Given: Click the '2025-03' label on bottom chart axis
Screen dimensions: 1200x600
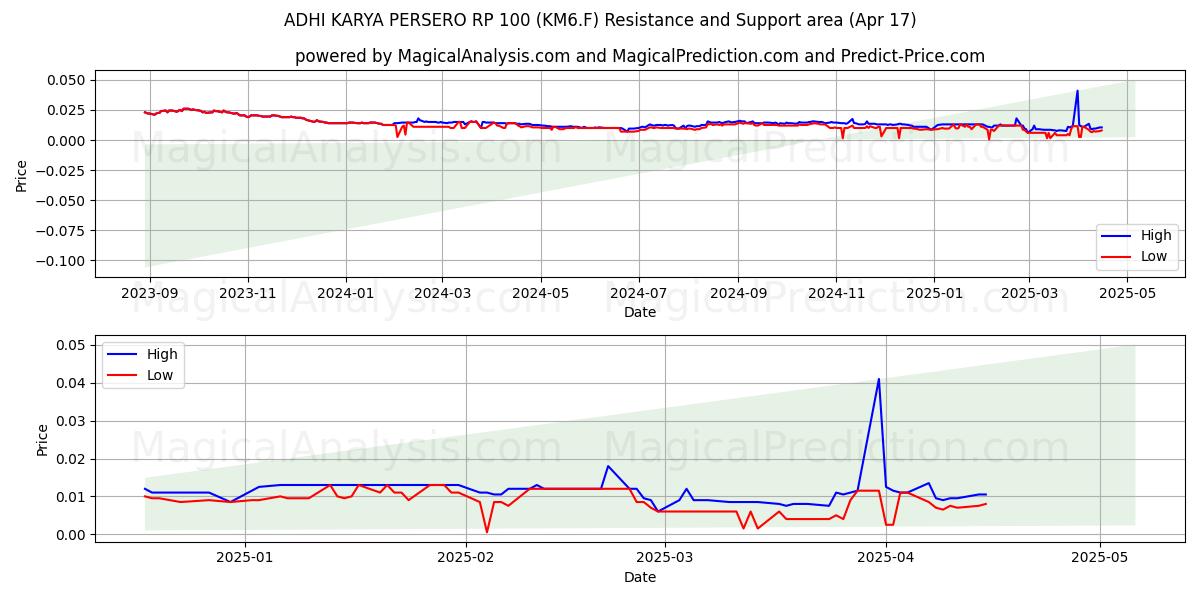Looking at the screenshot, I should click(x=666, y=557).
